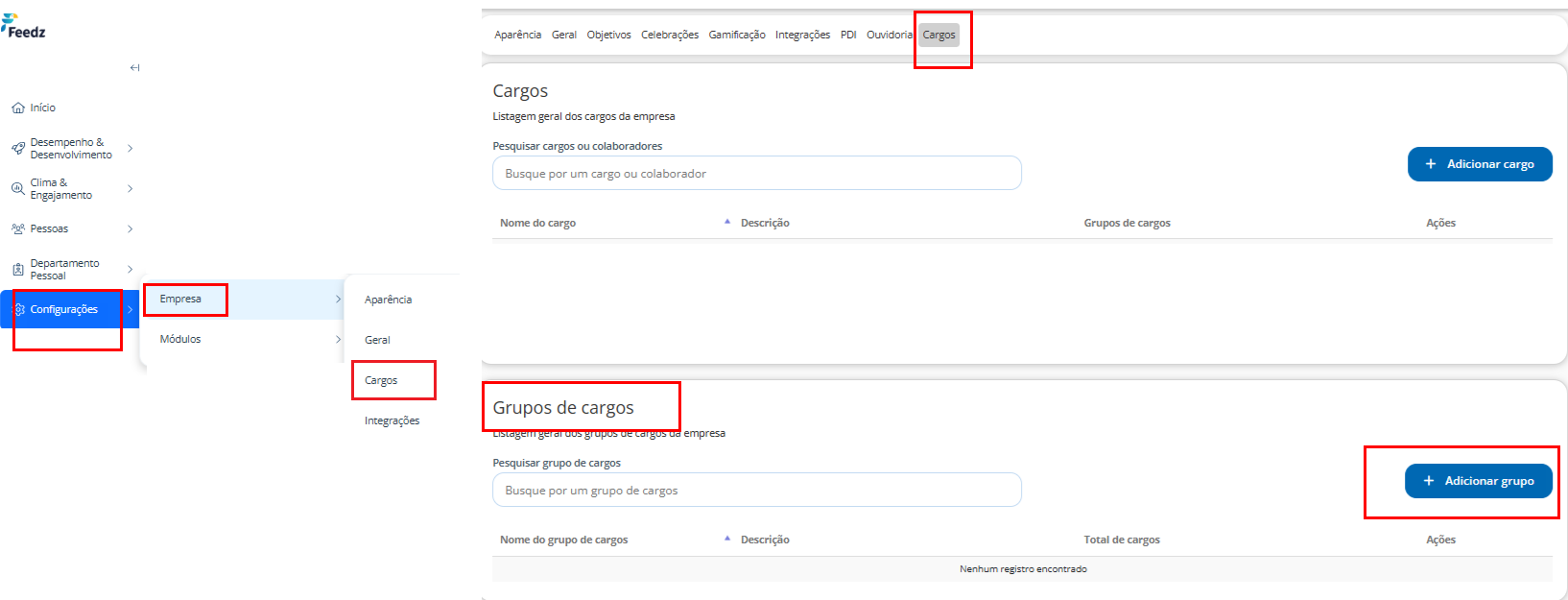Switch to the Objetivos tab

point(609,35)
